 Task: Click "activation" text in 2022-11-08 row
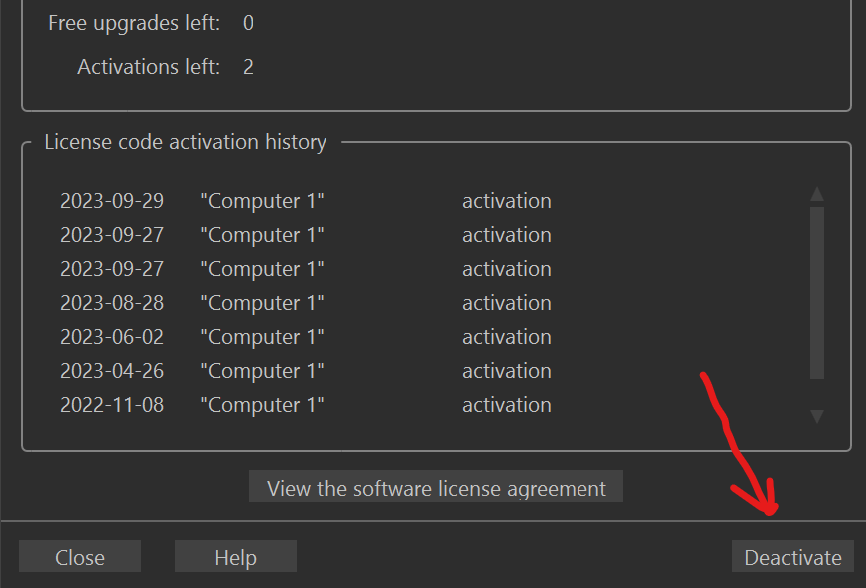506,405
